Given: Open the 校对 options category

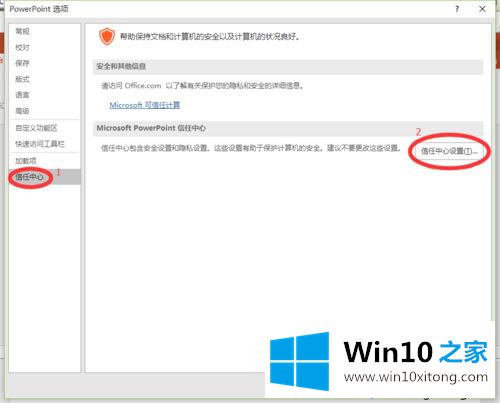Looking at the screenshot, I should (22, 47).
